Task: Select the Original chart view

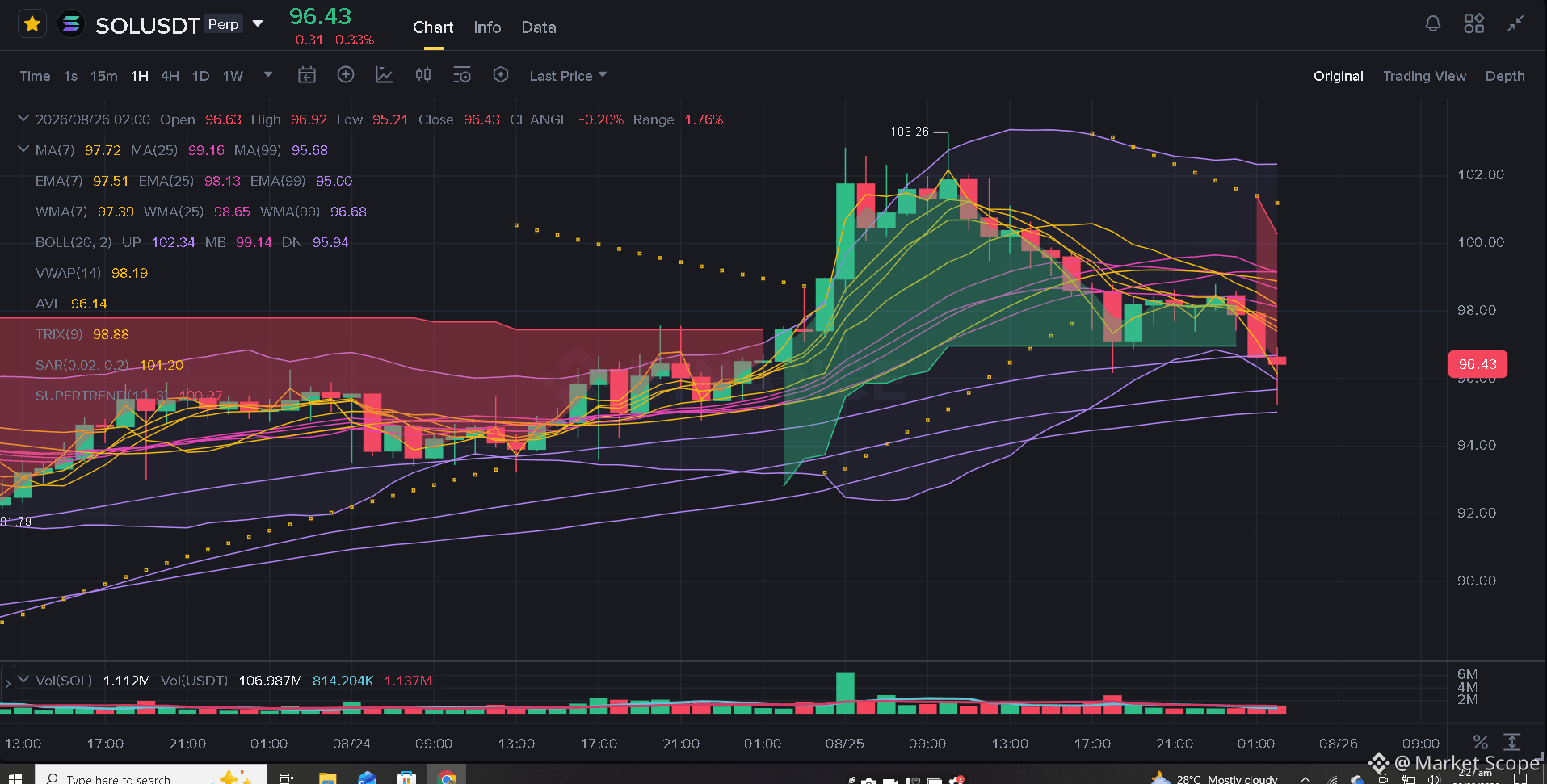Action: click(1338, 76)
